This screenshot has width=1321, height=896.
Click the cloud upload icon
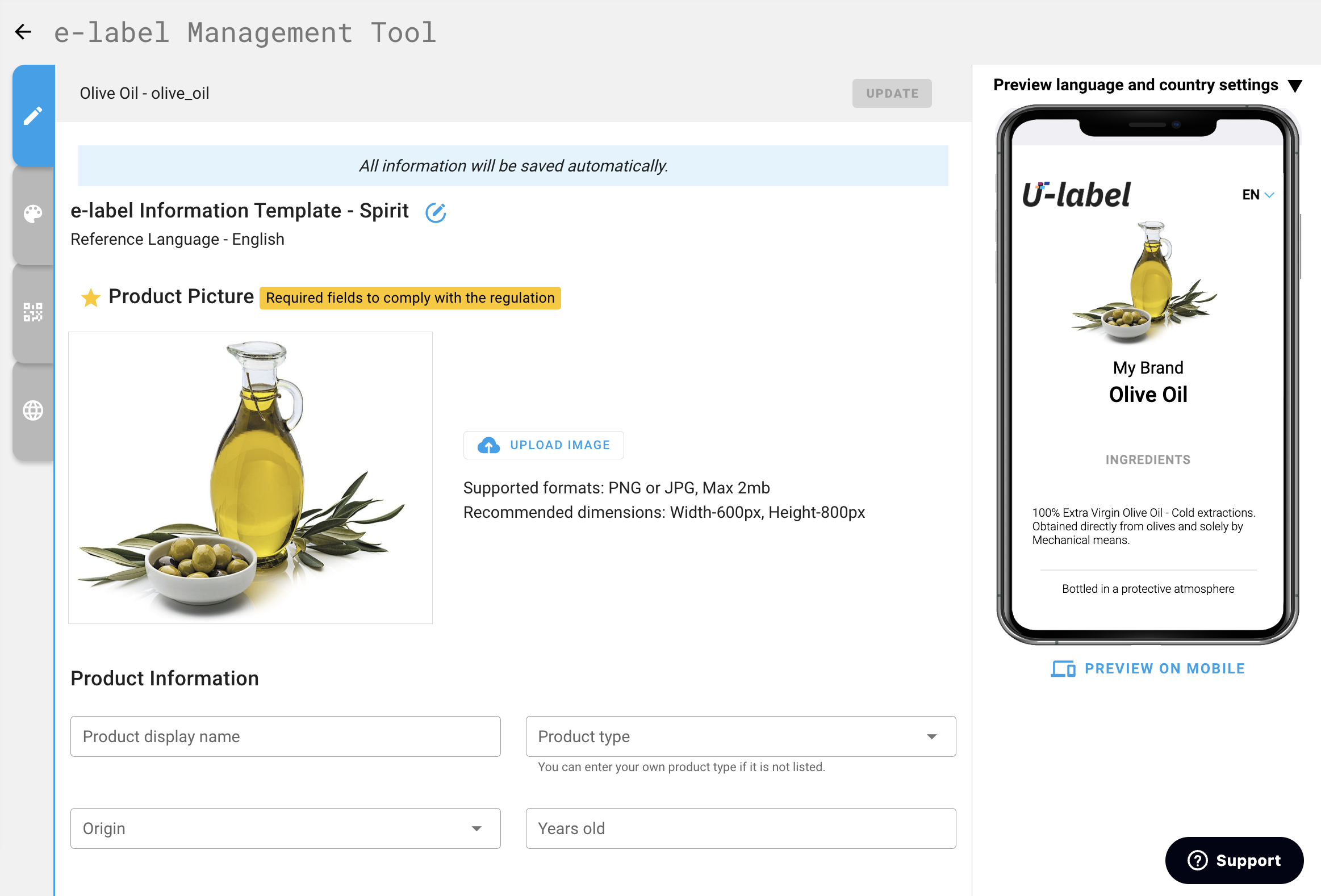488,445
